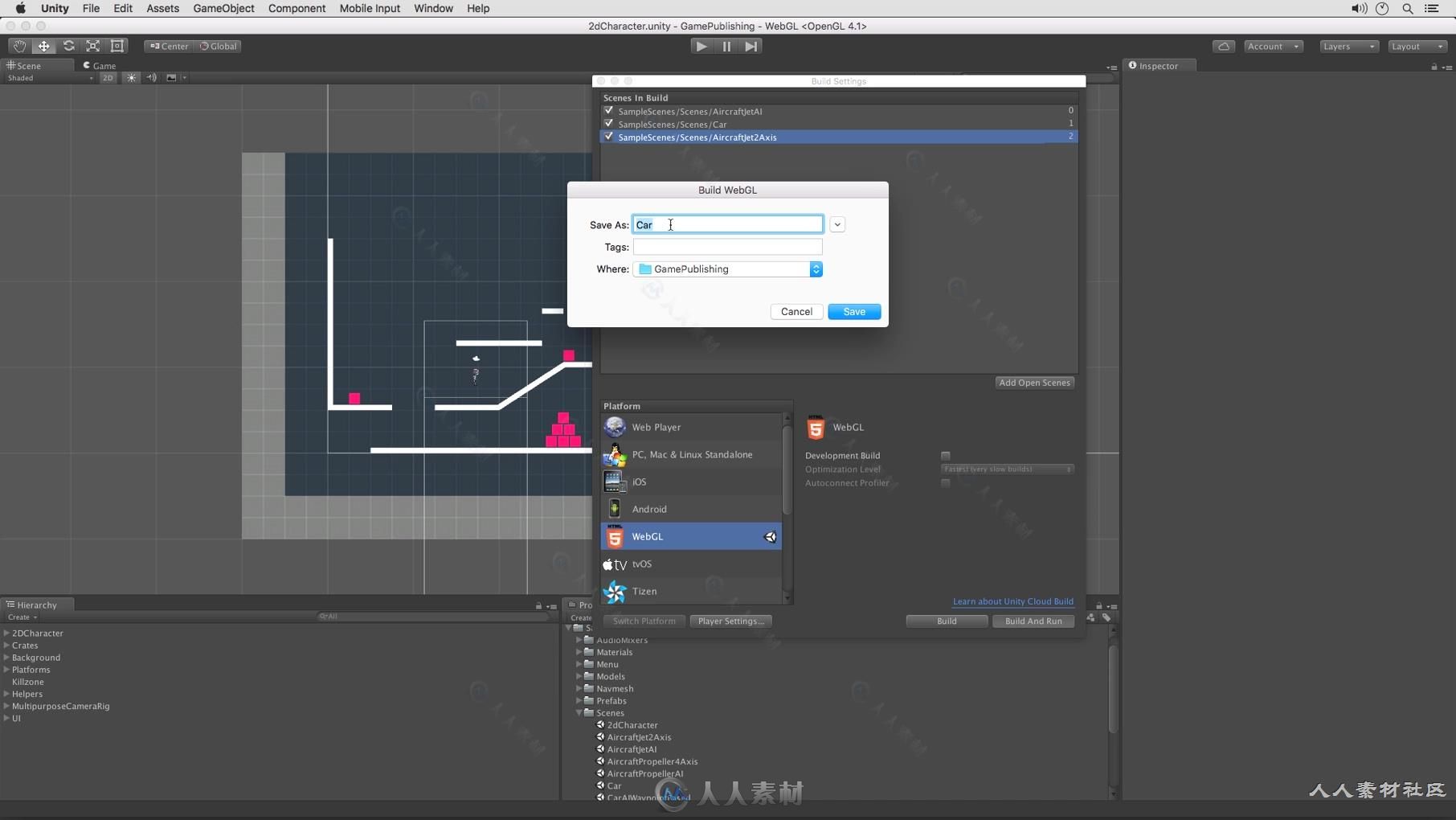Open Learn about Unity Cloud Build link
Screen dimensions: 1456x820
coord(1012,601)
